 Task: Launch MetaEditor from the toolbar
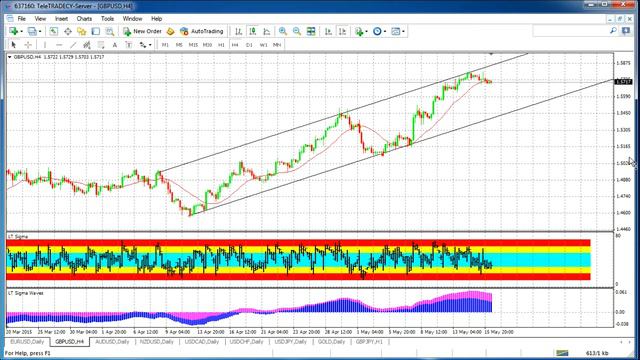click(170, 31)
